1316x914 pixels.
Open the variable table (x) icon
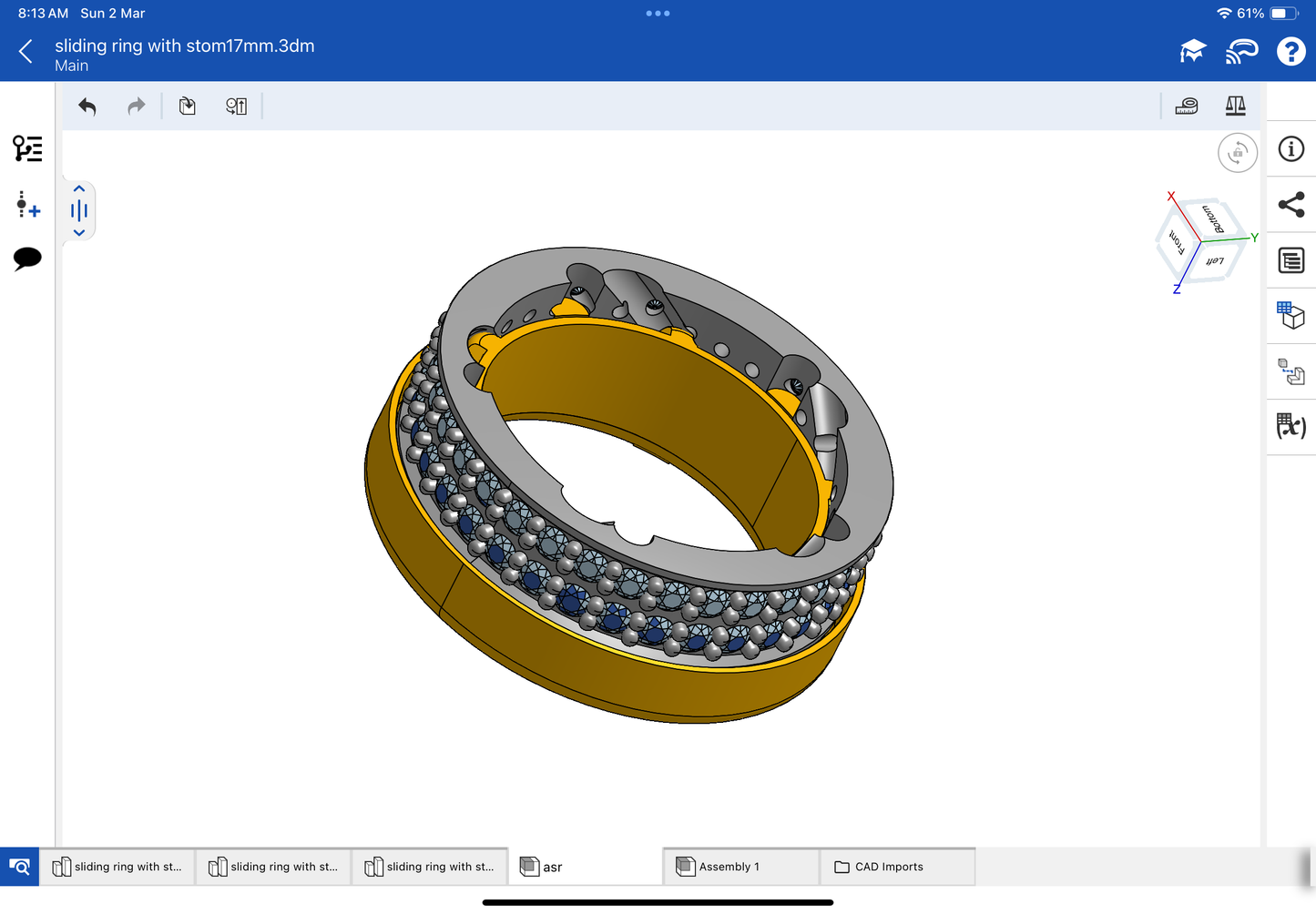coord(1290,426)
